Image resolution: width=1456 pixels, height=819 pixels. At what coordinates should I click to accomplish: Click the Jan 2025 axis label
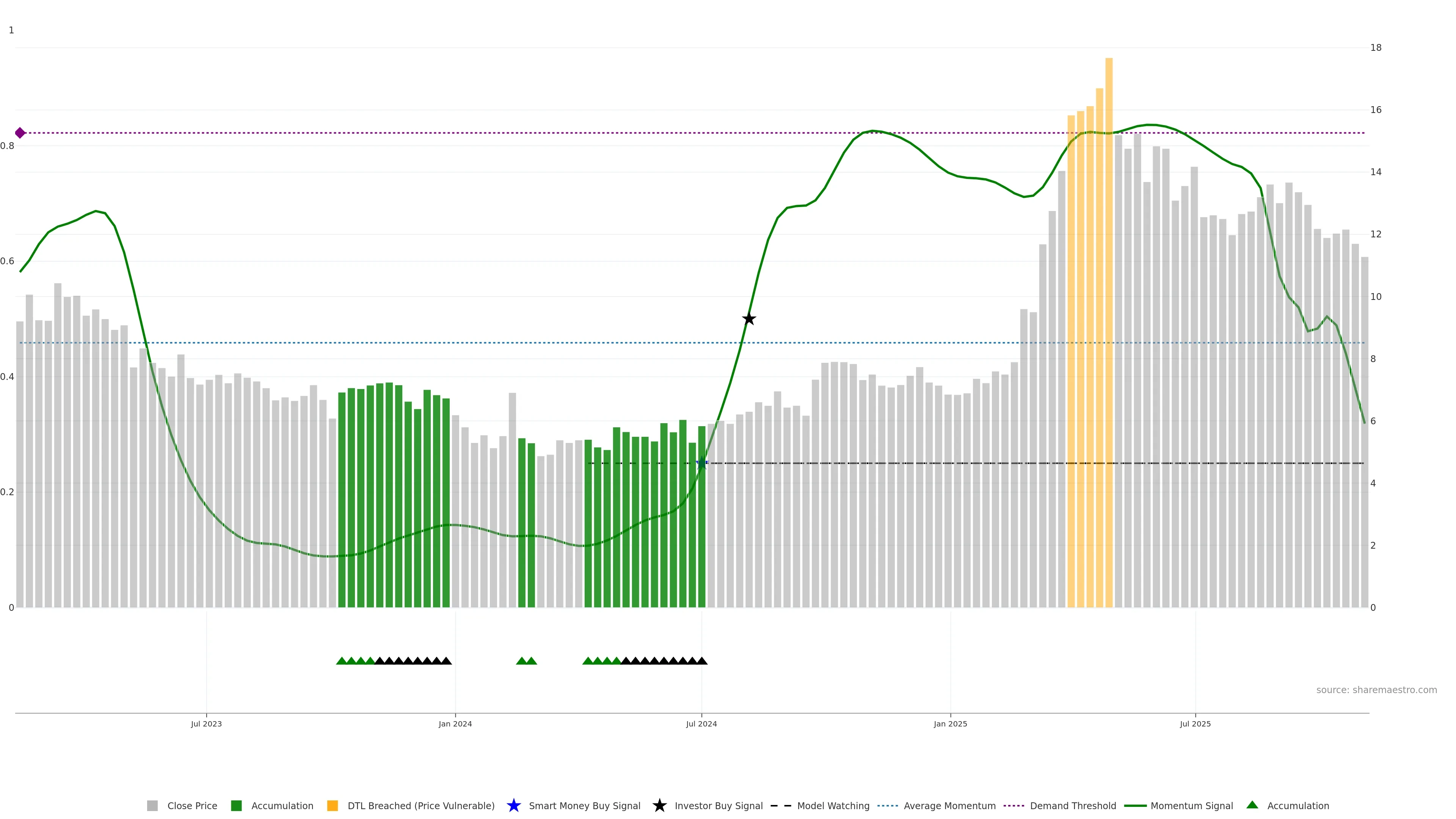pyautogui.click(x=950, y=723)
